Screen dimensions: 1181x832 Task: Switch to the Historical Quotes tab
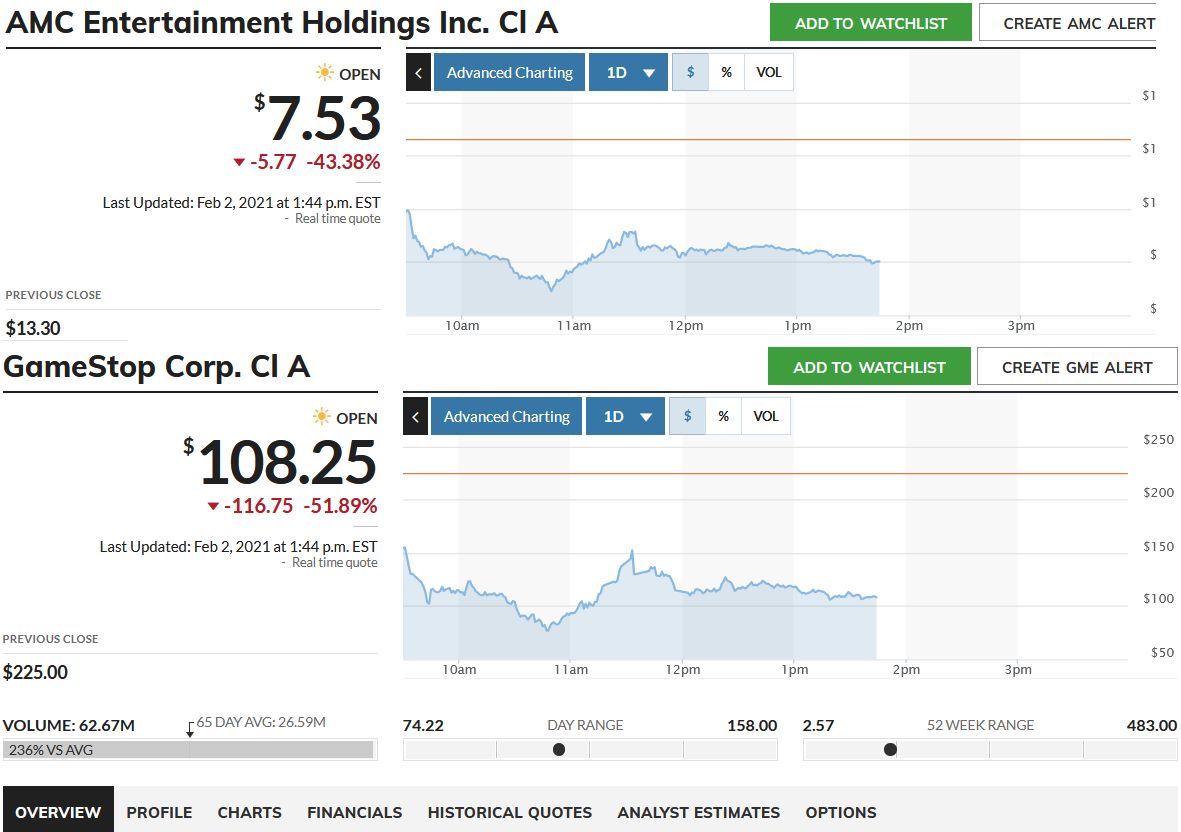pyautogui.click(x=510, y=812)
